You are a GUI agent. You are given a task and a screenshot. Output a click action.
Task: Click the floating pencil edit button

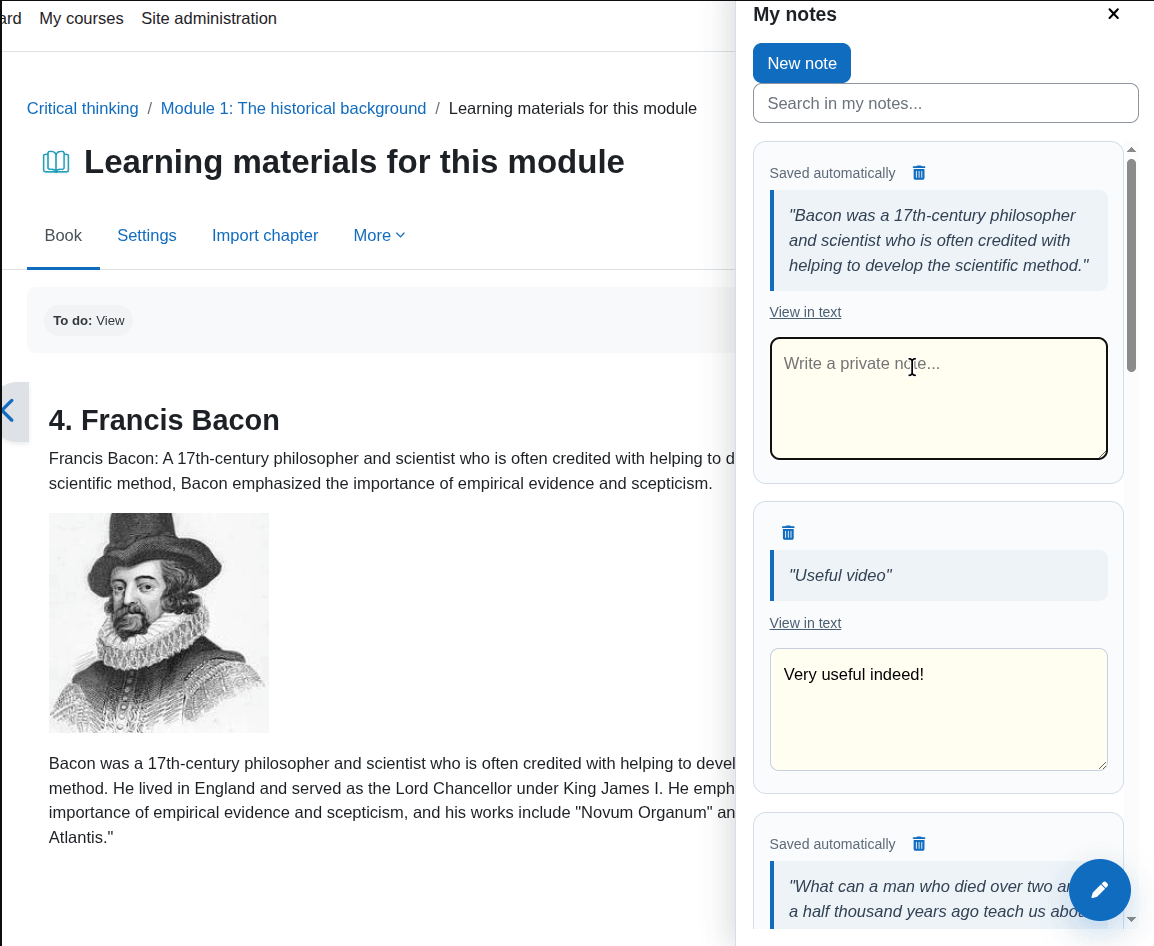pos(1100,890)
